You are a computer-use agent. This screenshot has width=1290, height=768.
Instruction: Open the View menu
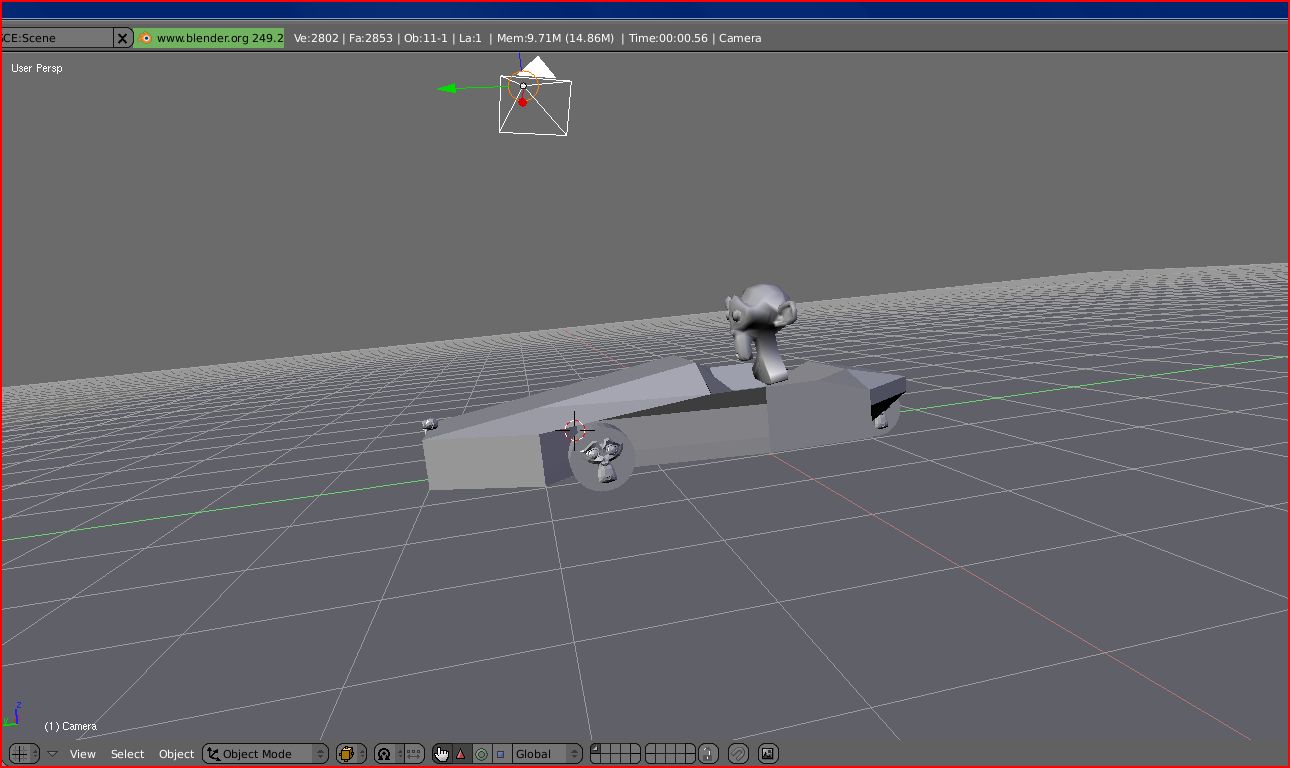tap(83, 754)
